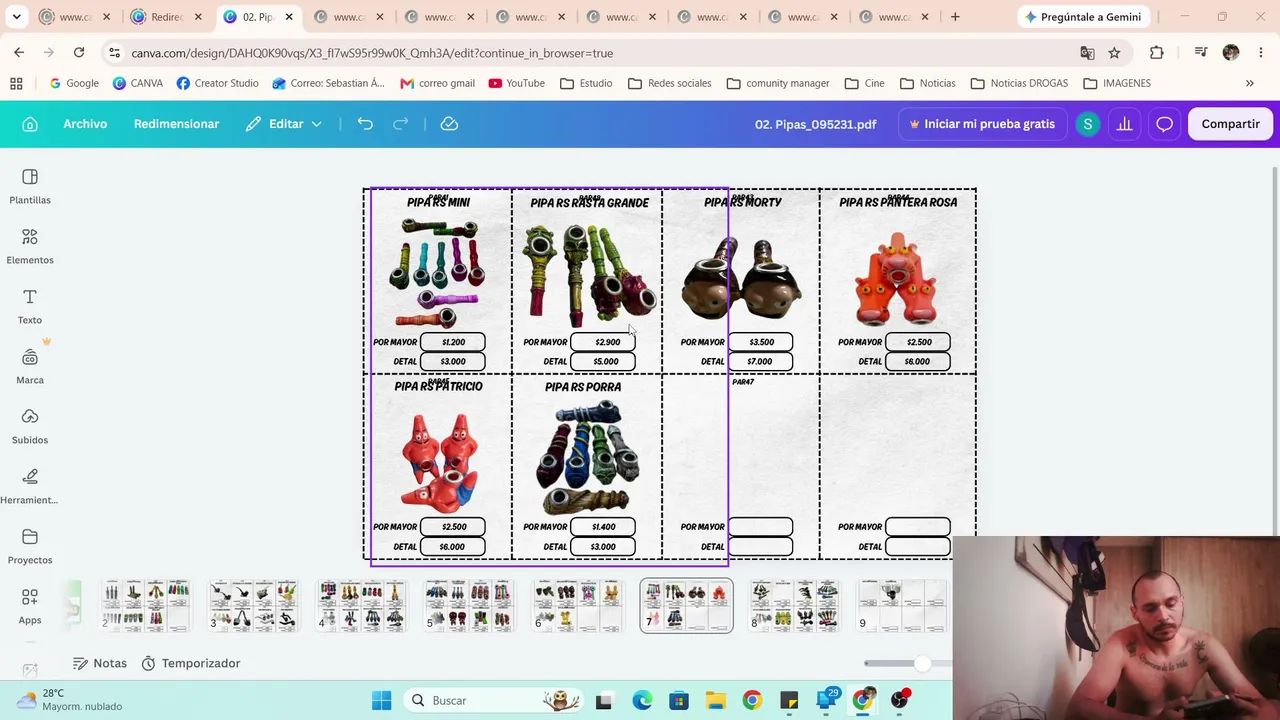
Task: Click Pregúntale a Gemini button
Action: [1083, 17]
